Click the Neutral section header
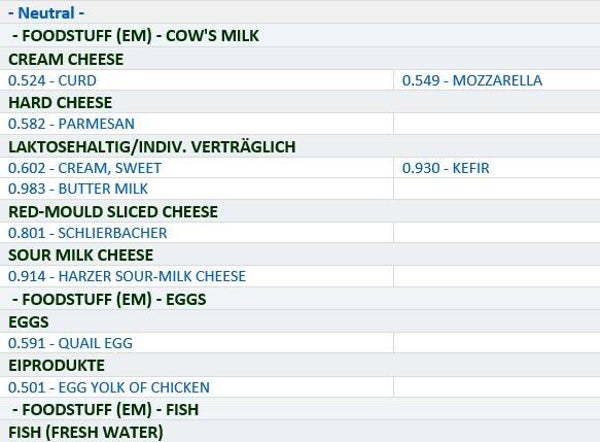The image size is (600, 442). (46, 13)
